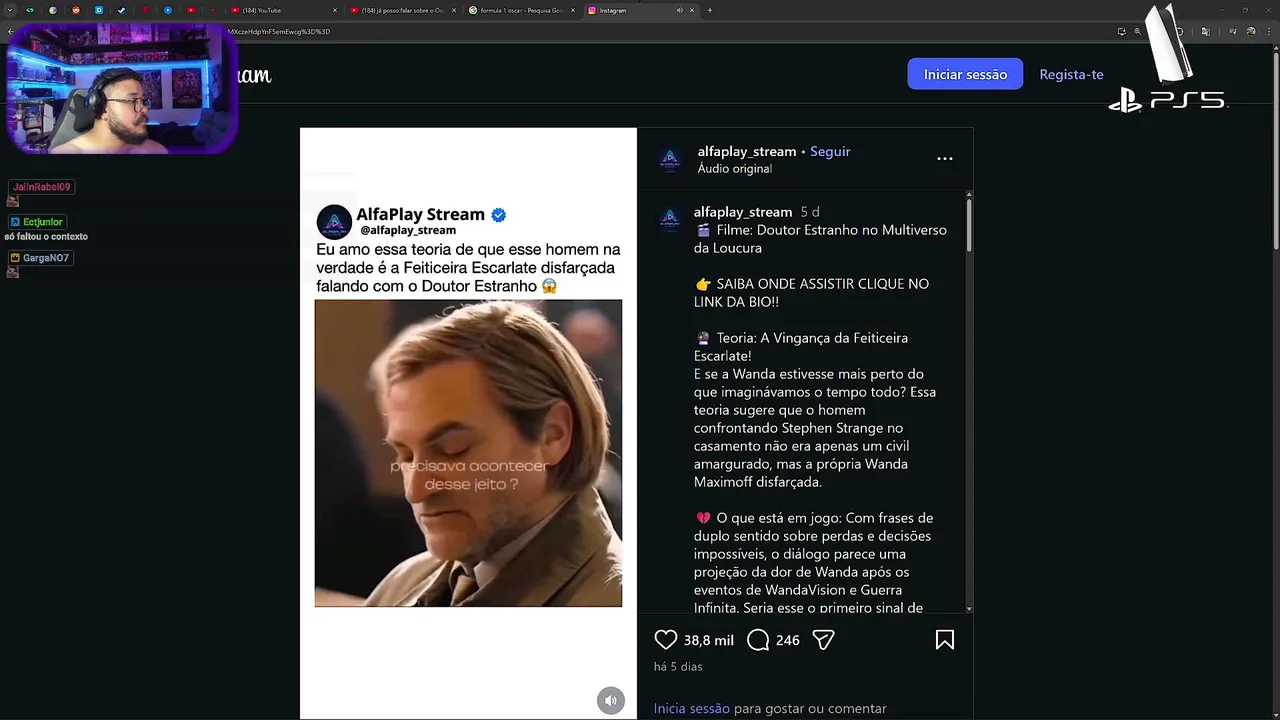Click 'só faltou o contexto' chat message

click(46, 237)
